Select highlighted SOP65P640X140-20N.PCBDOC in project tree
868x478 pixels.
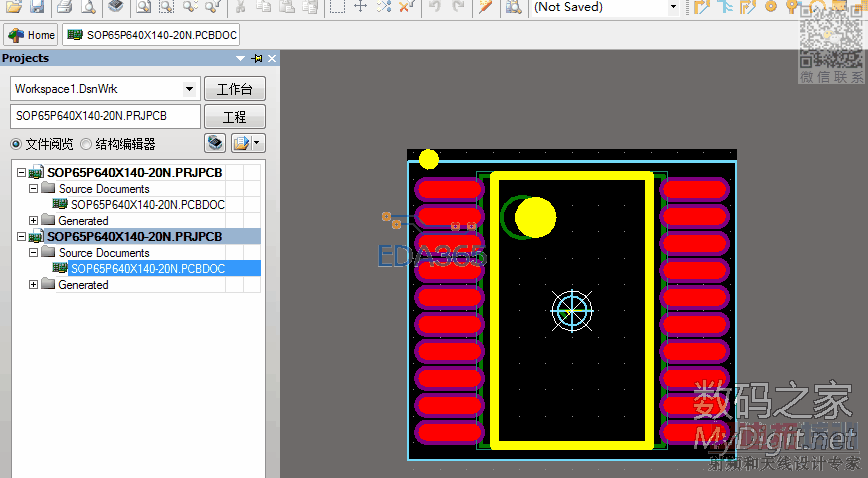coord(147,269)
